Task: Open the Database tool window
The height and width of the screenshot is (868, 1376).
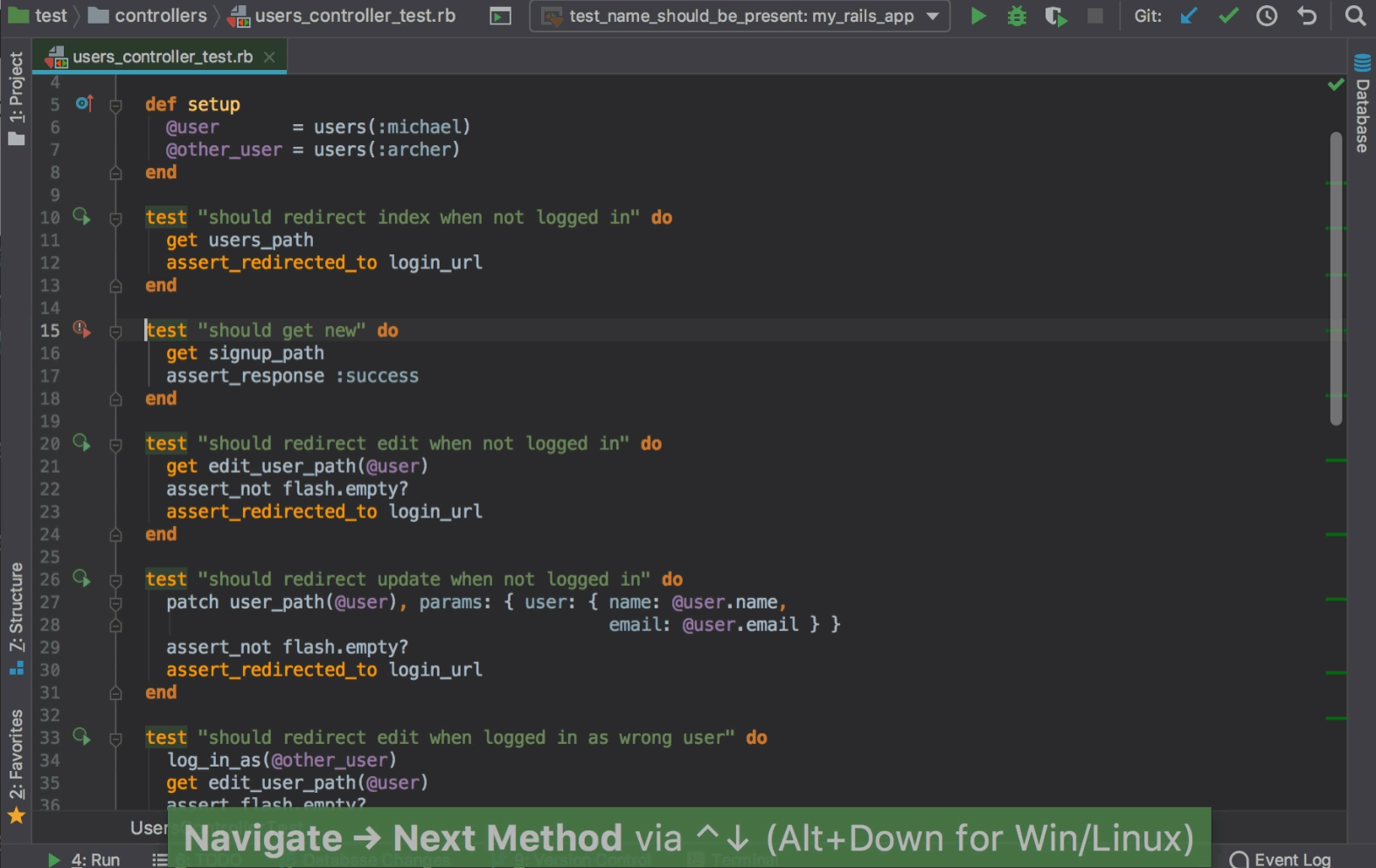Action: point(1362,103)
